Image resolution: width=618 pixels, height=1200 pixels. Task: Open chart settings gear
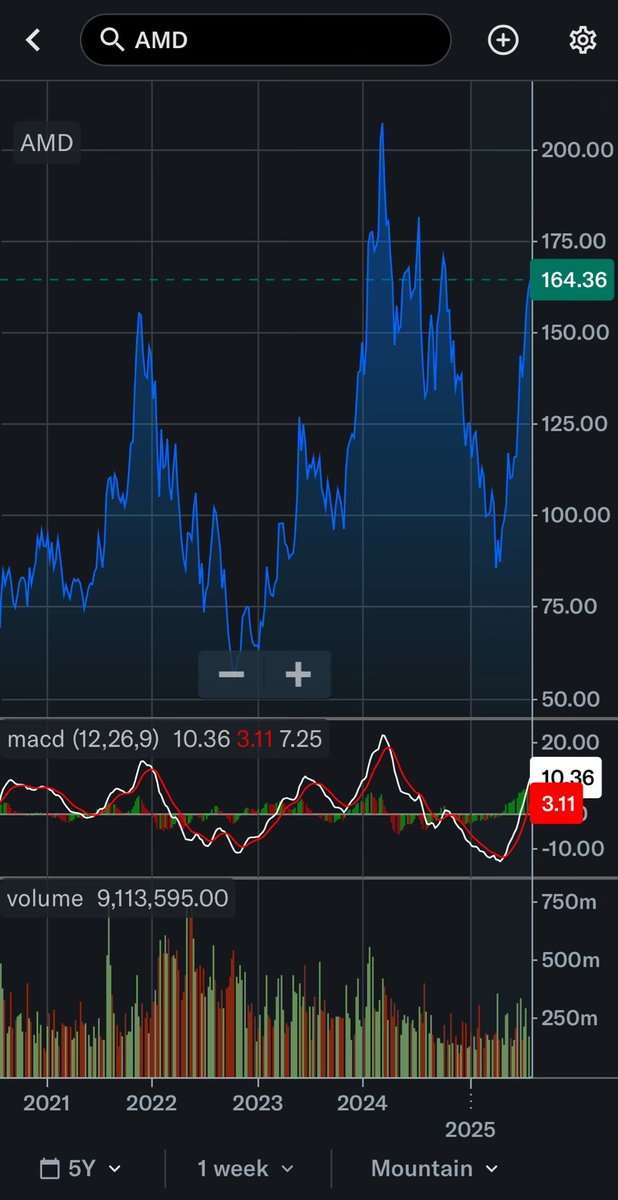point(582,40)
